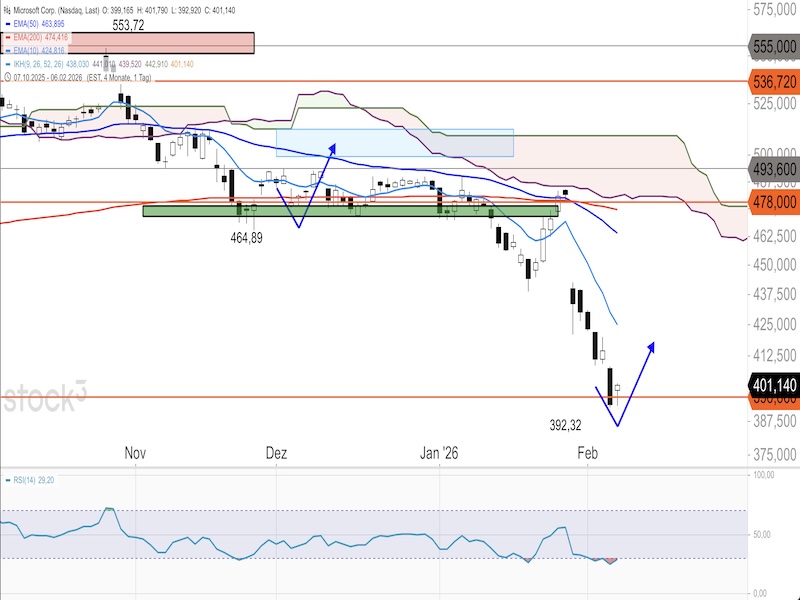Select the green support zone rectangle

tap(350, 211)
